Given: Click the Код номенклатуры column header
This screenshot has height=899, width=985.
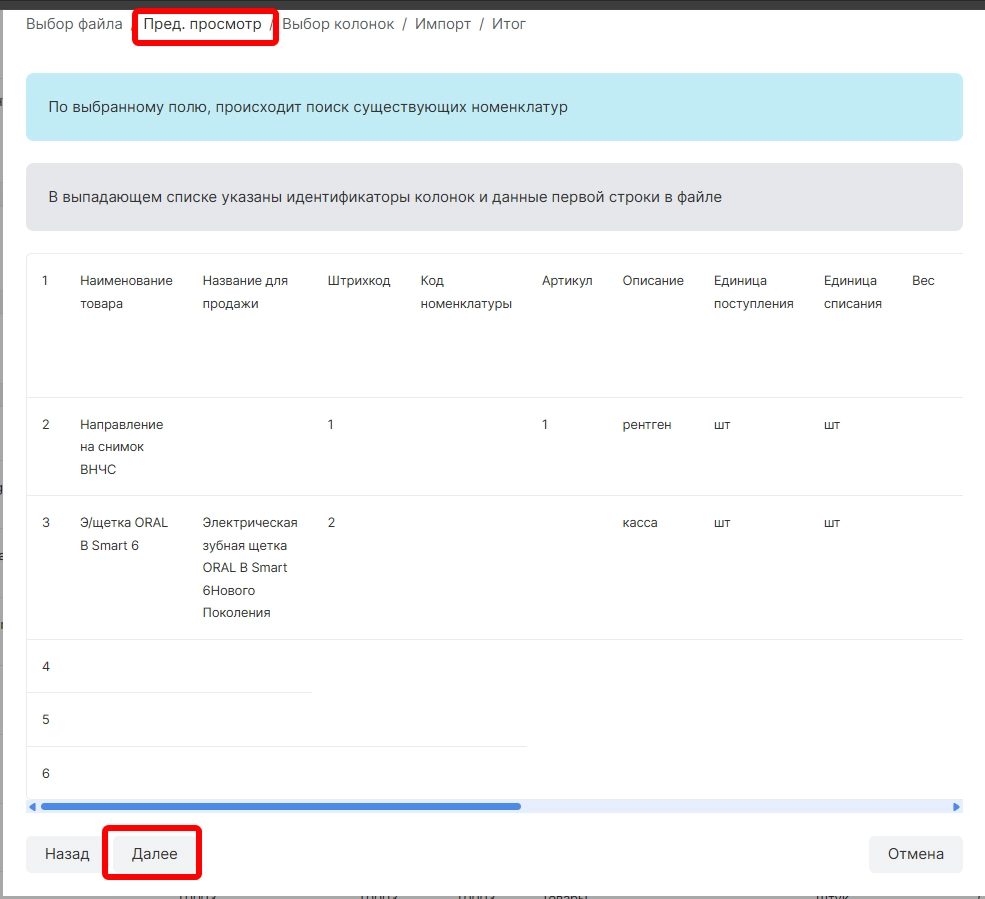Looking at the screenshot, I should 466,292.
